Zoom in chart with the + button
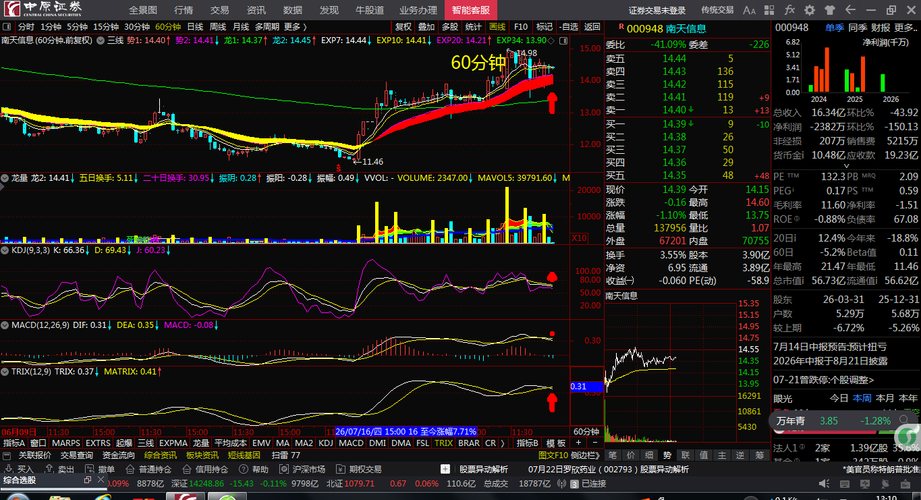 [578, 442]
